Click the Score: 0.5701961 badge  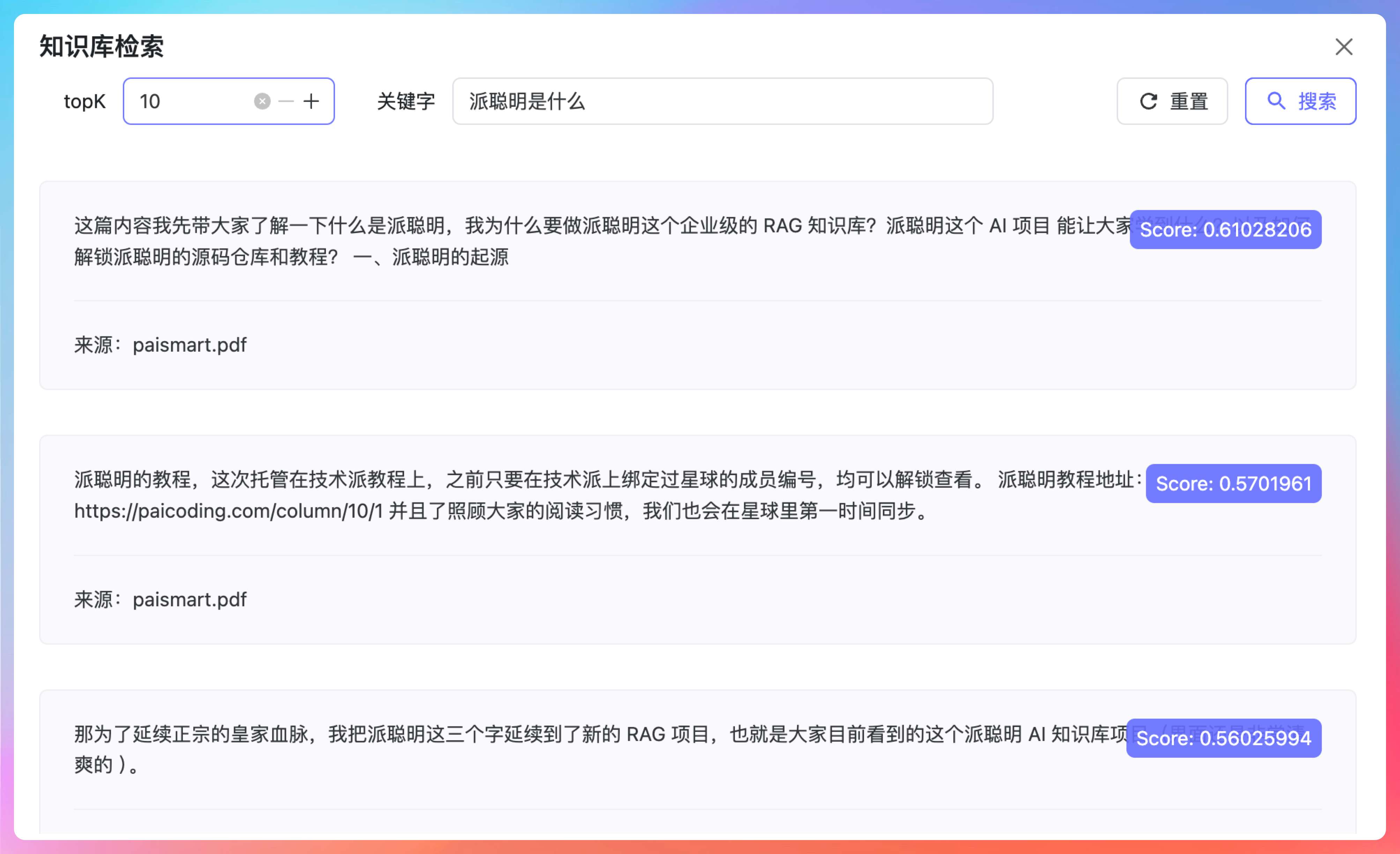click(x=1233, y=484)
